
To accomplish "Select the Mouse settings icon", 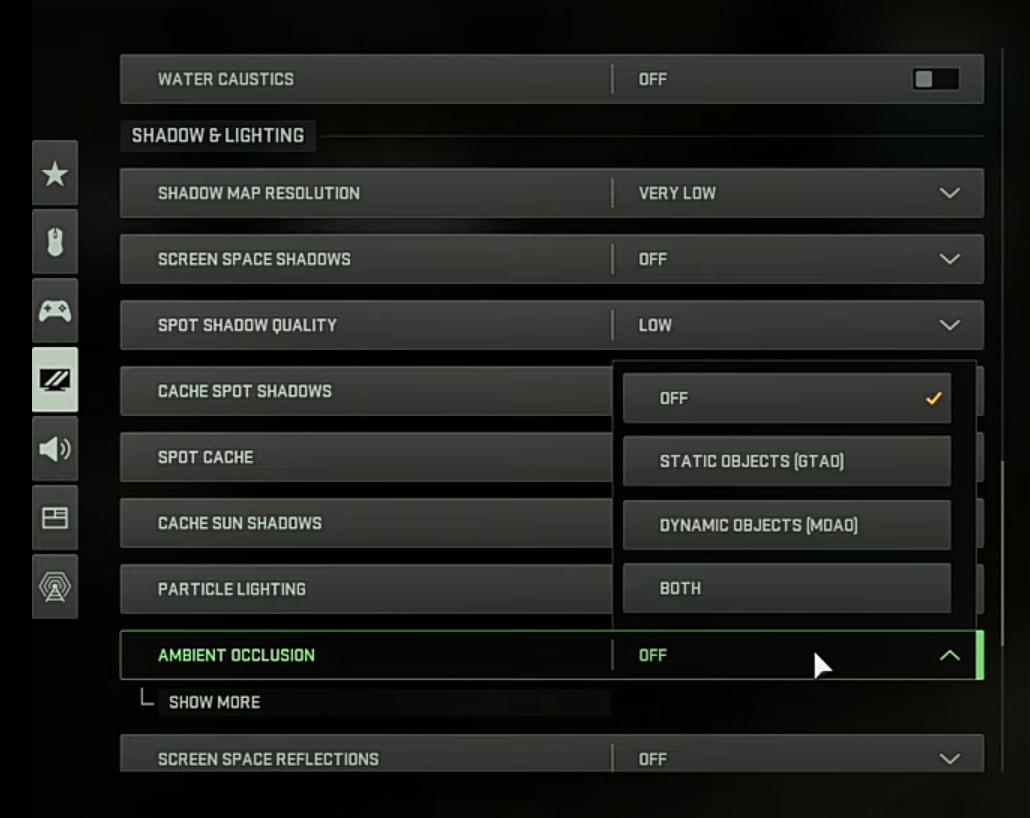I will point(55,242).
